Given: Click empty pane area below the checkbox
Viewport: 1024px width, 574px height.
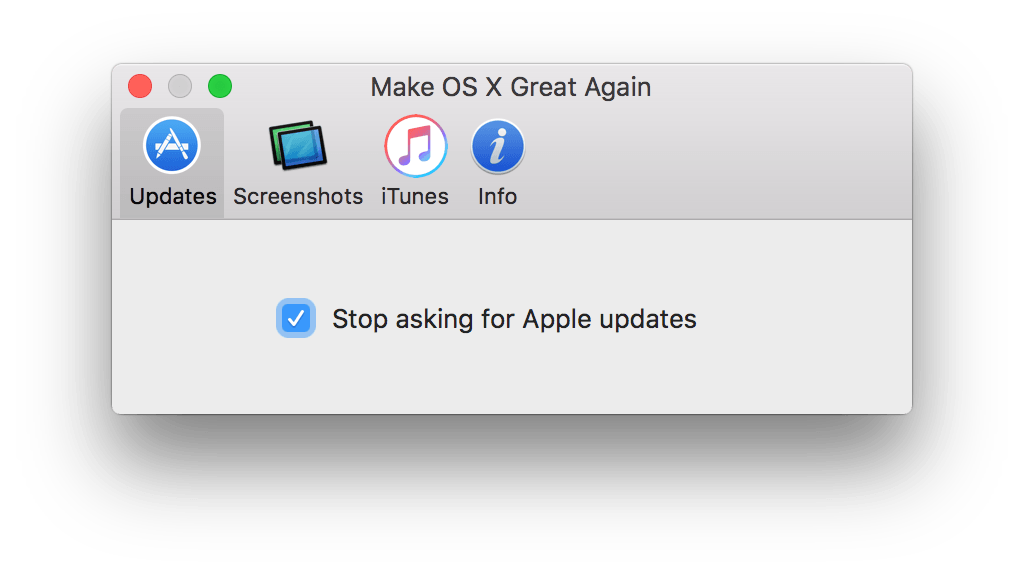Looking at the screenshot, I should coord(512,377).
